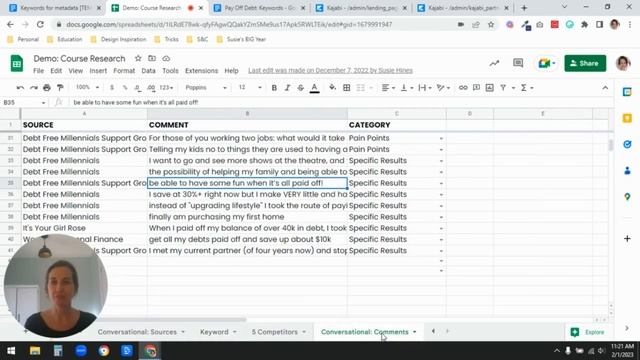
Task: Star the Demo: Course Research document
Action: point(138,58)
